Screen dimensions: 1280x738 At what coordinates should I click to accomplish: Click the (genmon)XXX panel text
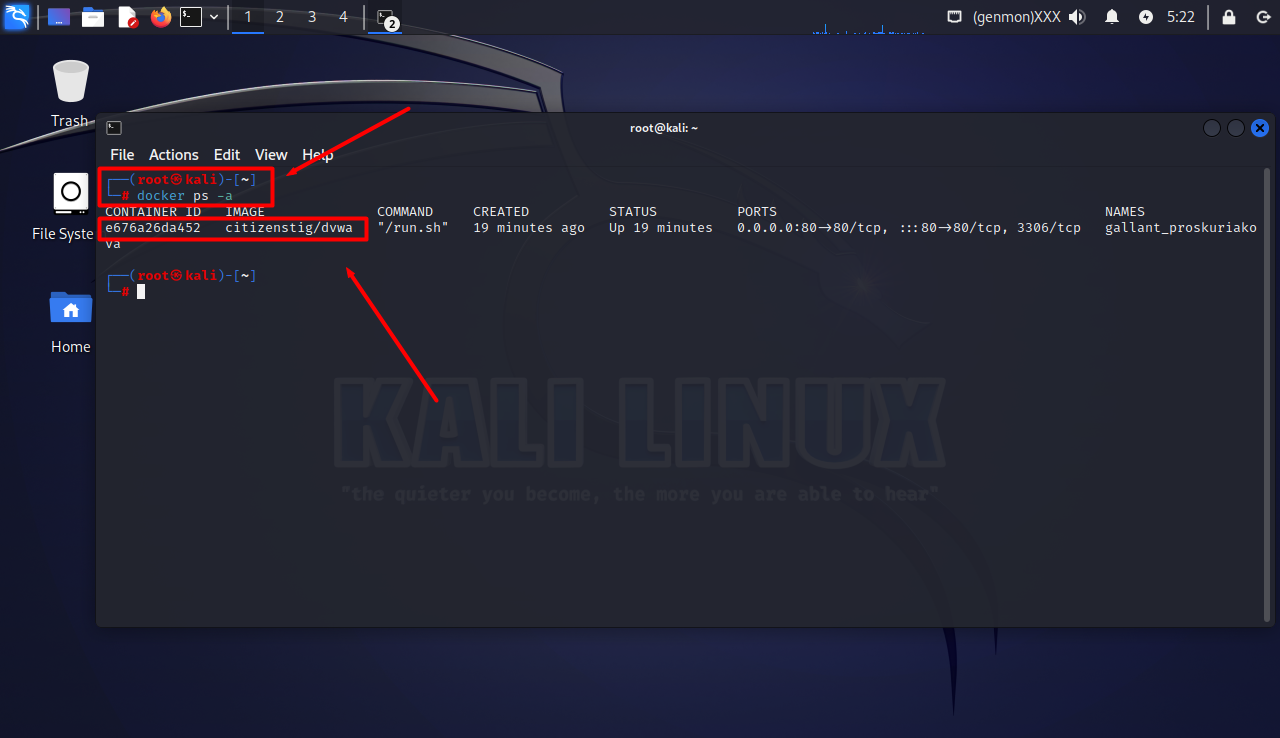[x=1016, y=17]
